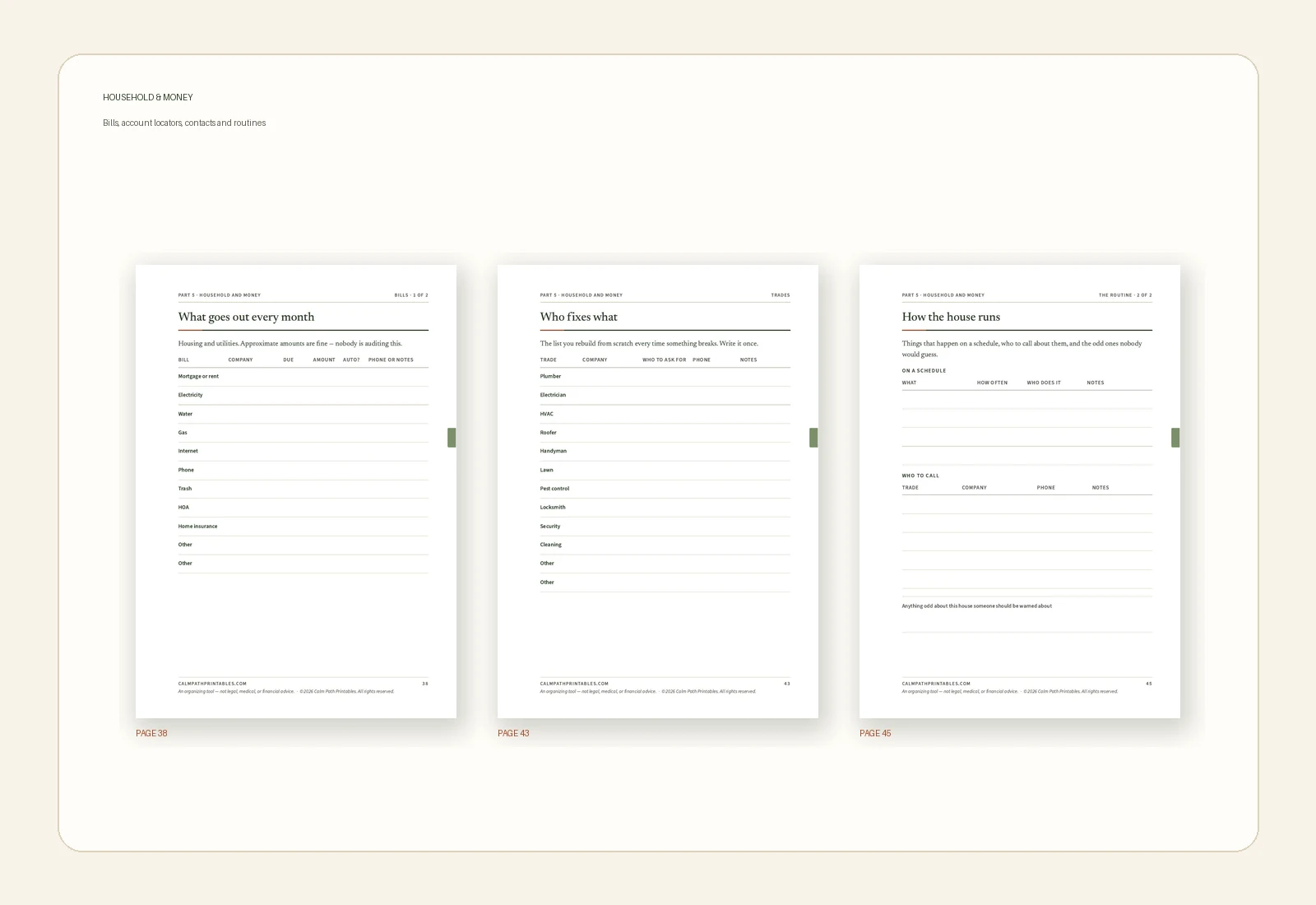
Task: Click the "HOW OFTEN" column header
Action: 992,383
